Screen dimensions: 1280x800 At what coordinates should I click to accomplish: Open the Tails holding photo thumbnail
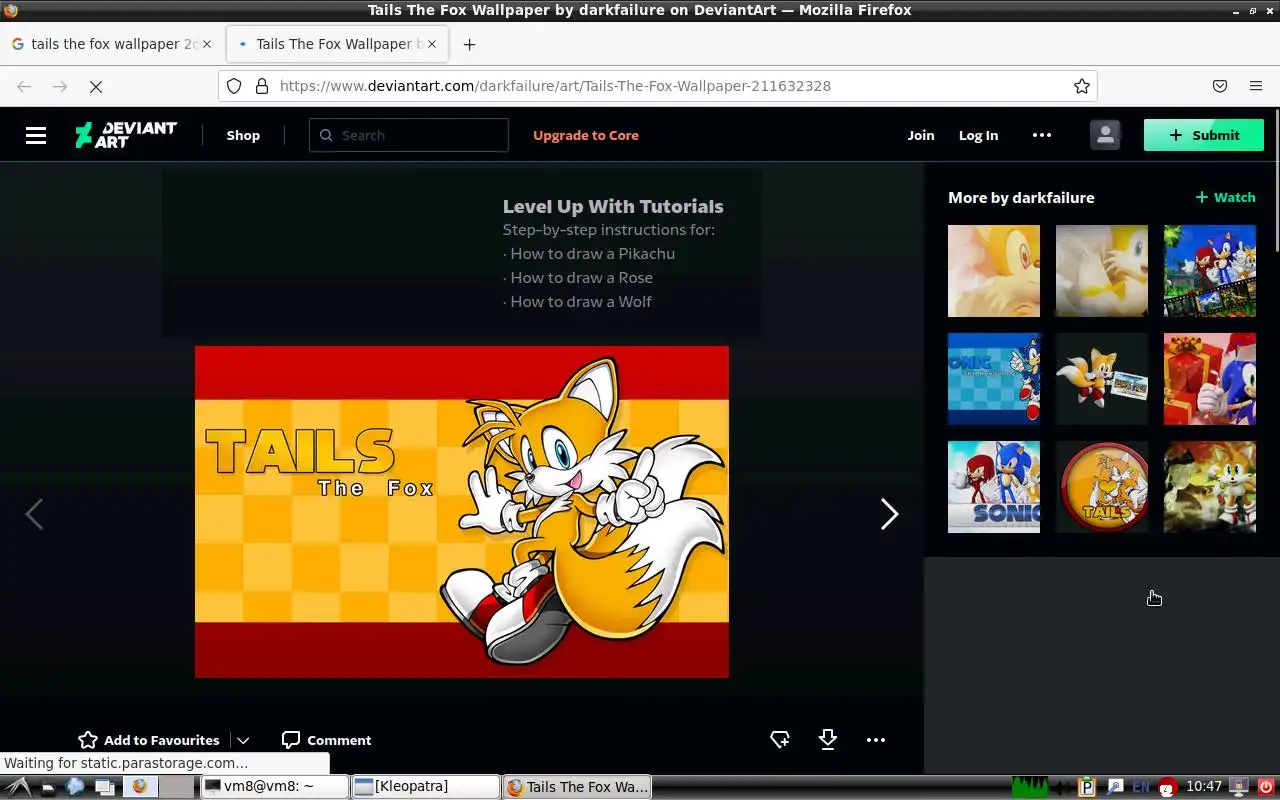click(x=1102, y=379)
